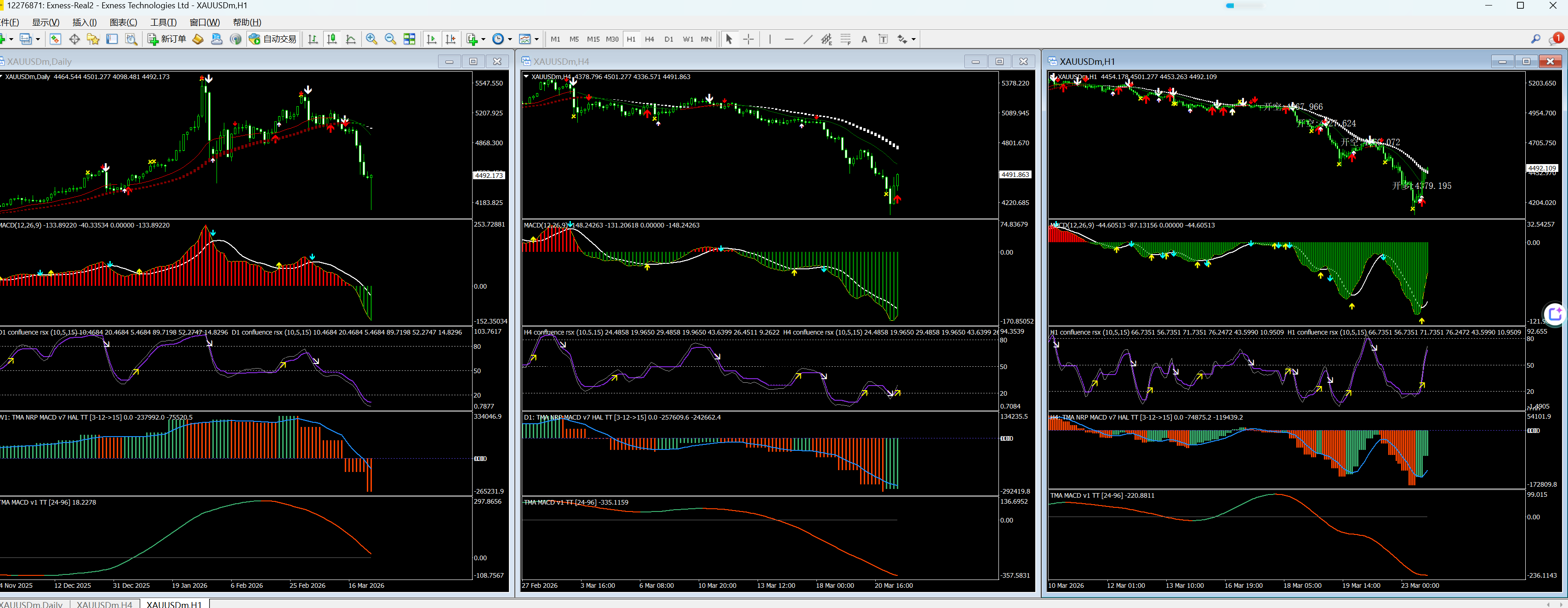The height and width of the screenshot is (608, 1568).
Task: Click the Zoom In magnifier icon
Action: point(371,39)
